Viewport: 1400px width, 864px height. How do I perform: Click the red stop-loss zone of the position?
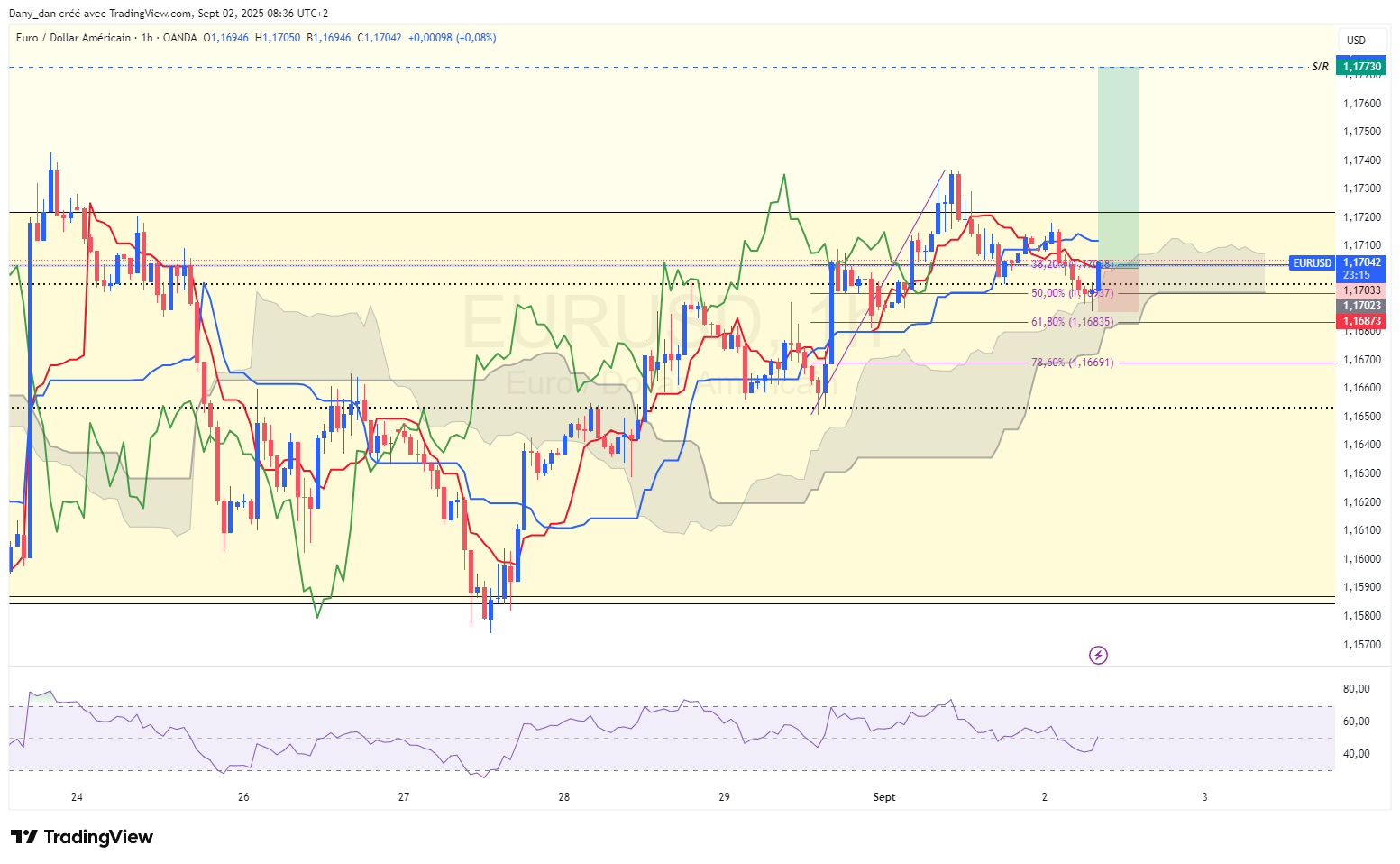point(1119,290)
